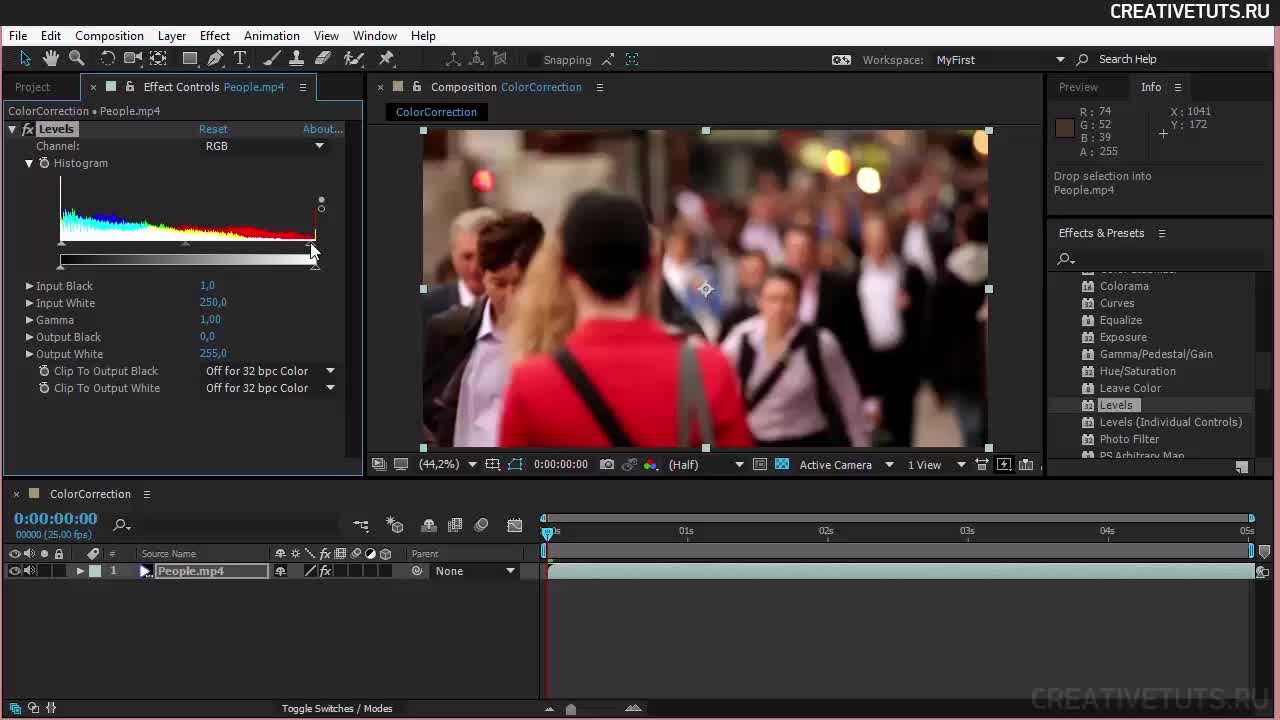1280x720 pixels.
Task: Open the Channel RGB dropdown
Action: point(264,146)
